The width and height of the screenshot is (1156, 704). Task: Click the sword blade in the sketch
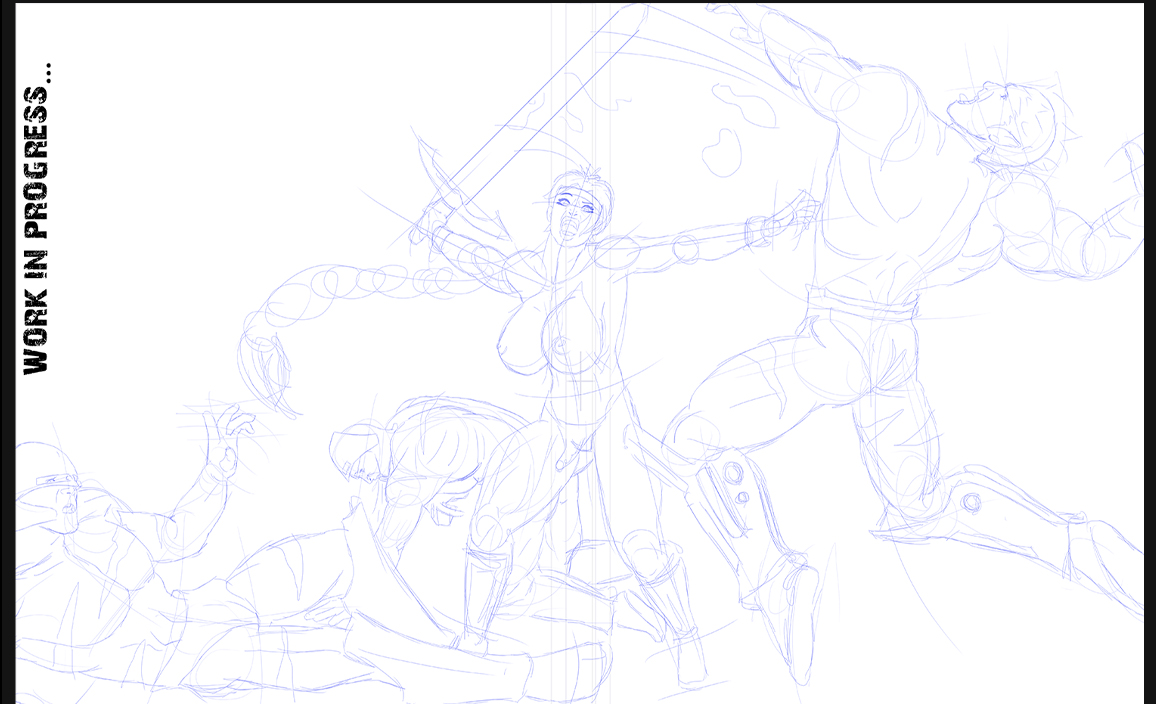tap(530, 110)
